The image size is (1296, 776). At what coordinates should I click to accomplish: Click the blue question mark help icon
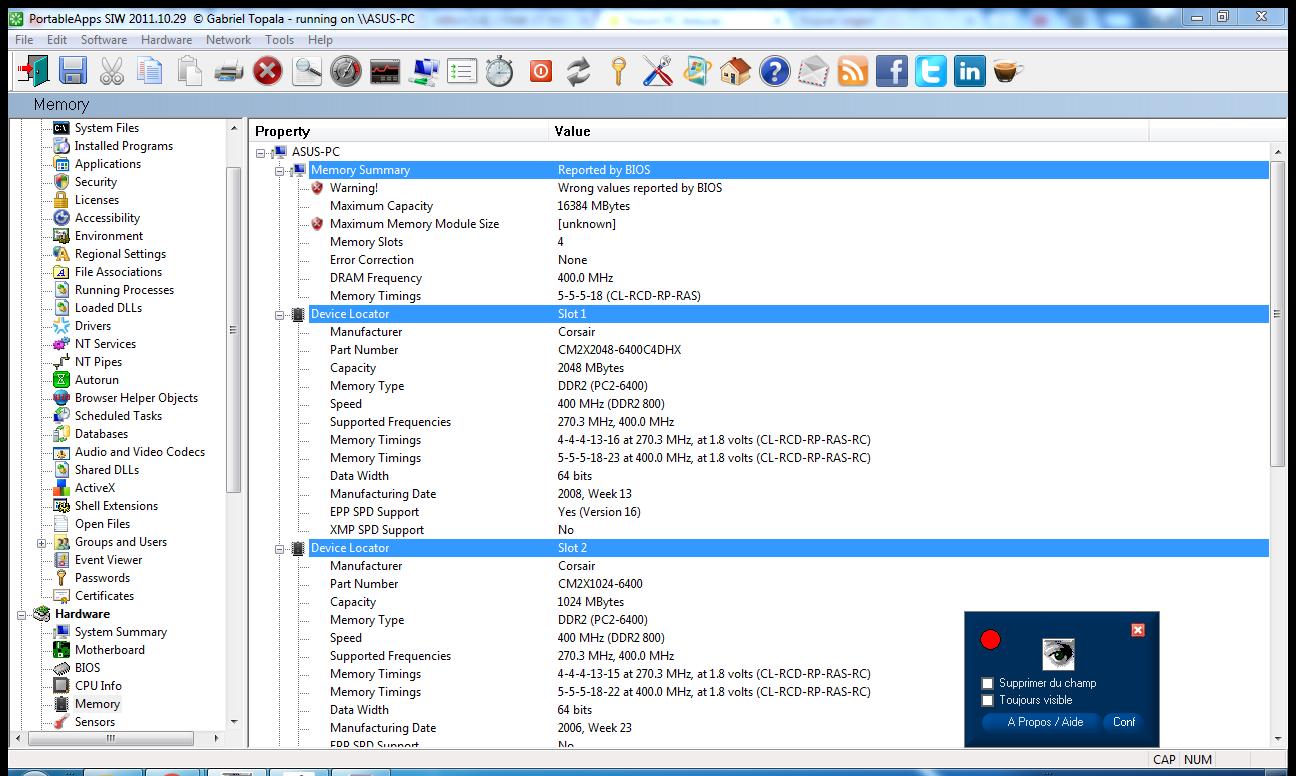click(775, 71)
